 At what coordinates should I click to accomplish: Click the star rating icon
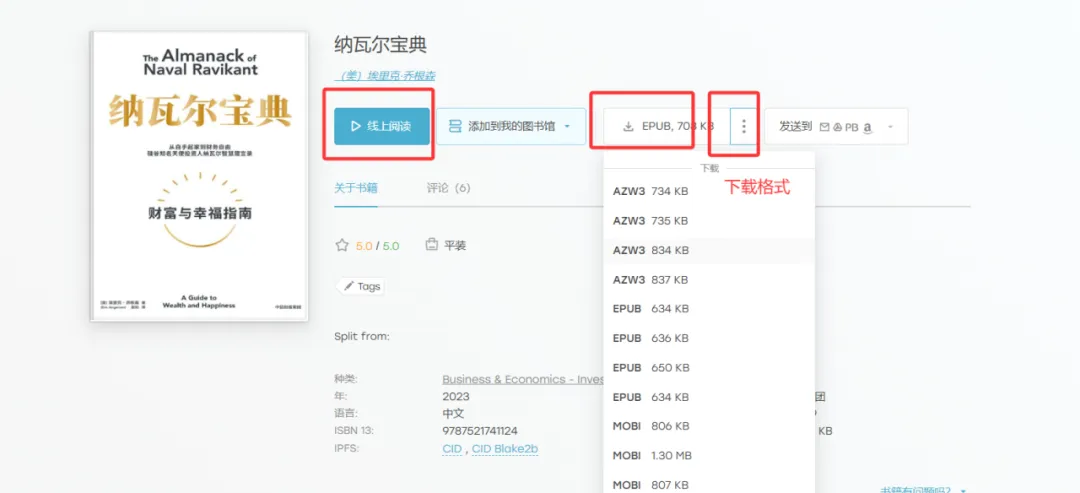click(x=342, y=245)
